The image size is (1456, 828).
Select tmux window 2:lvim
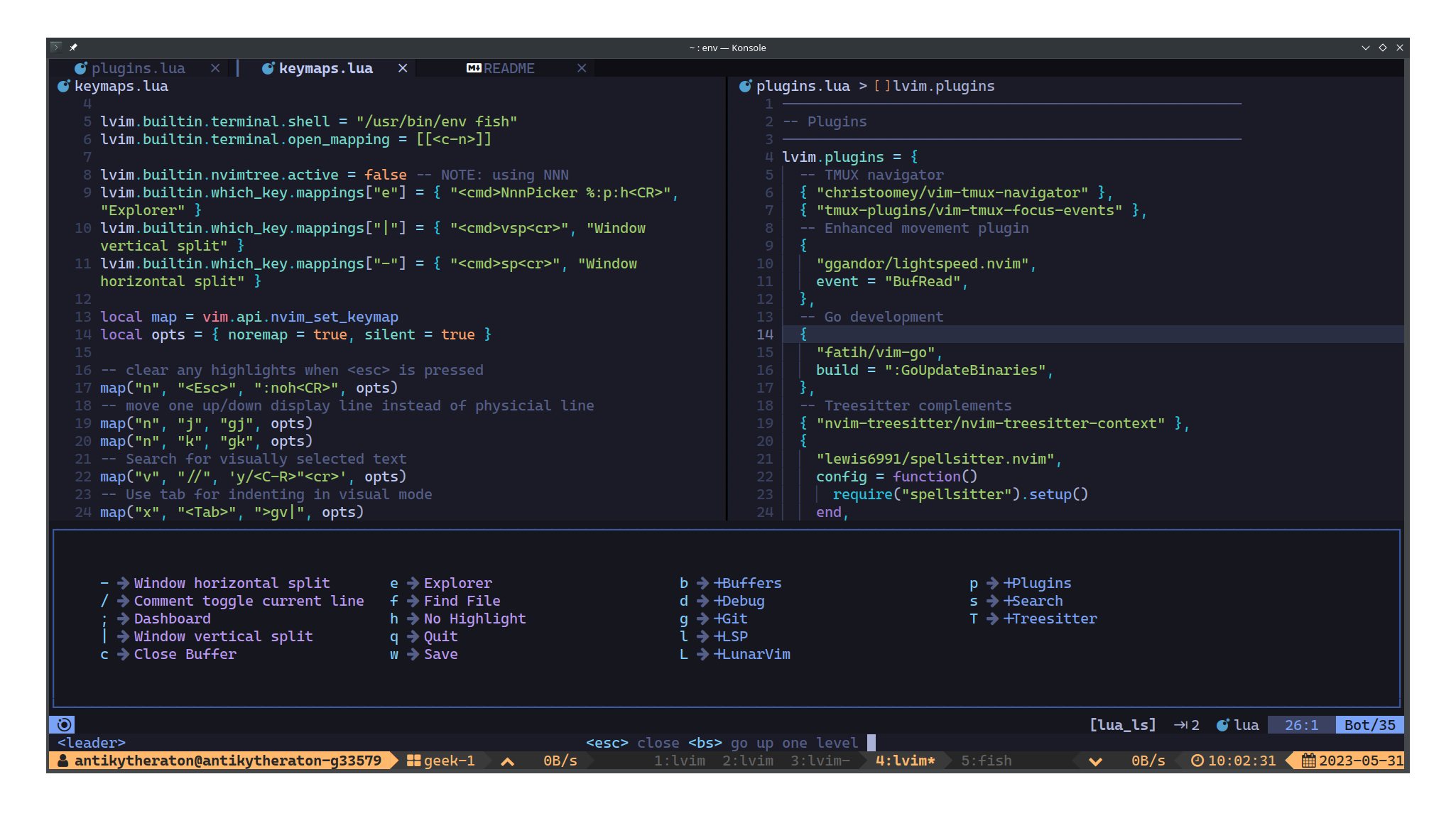click(747, 761)
